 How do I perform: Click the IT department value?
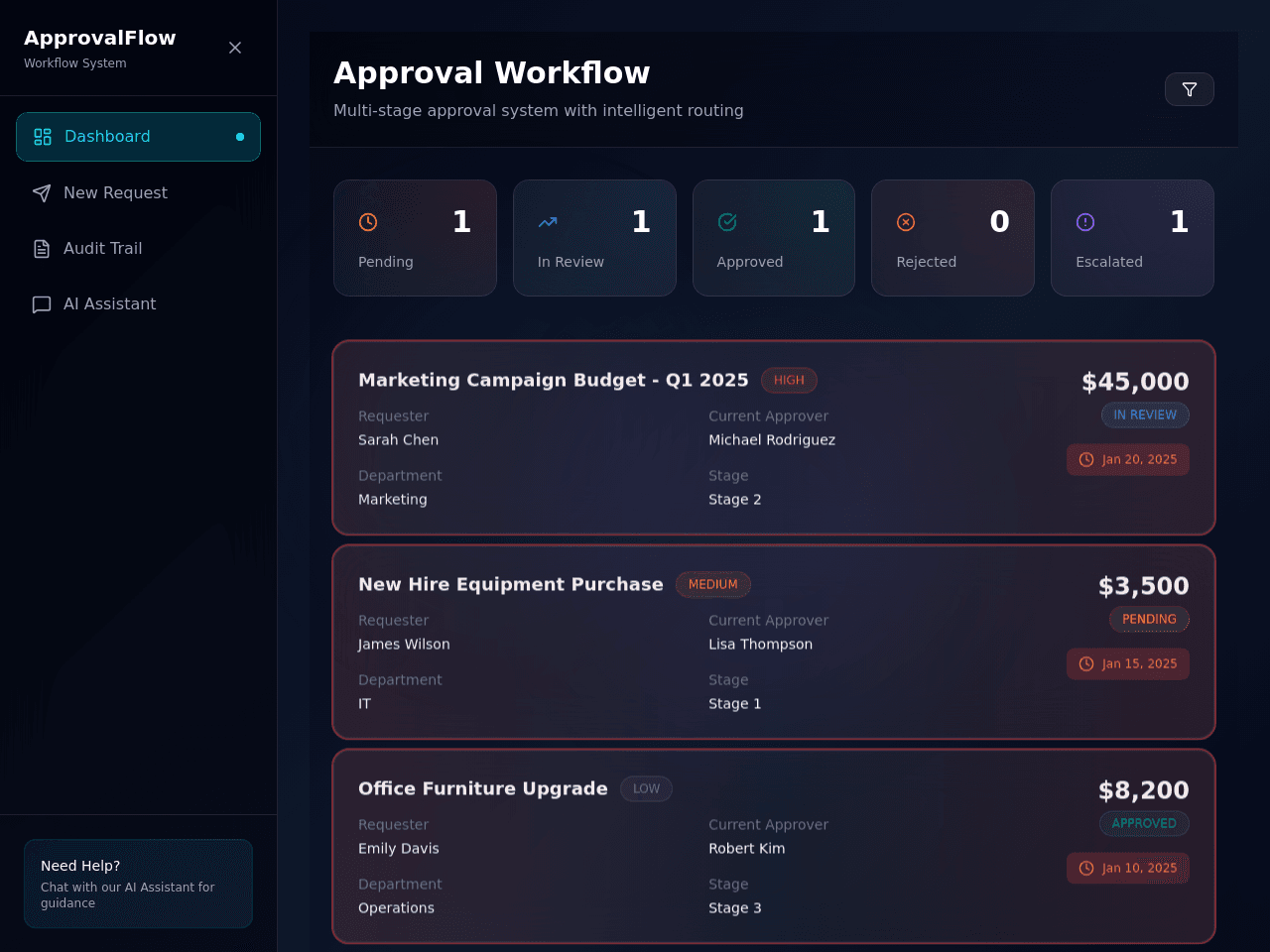pyautogui.click(x=364, y=704)
